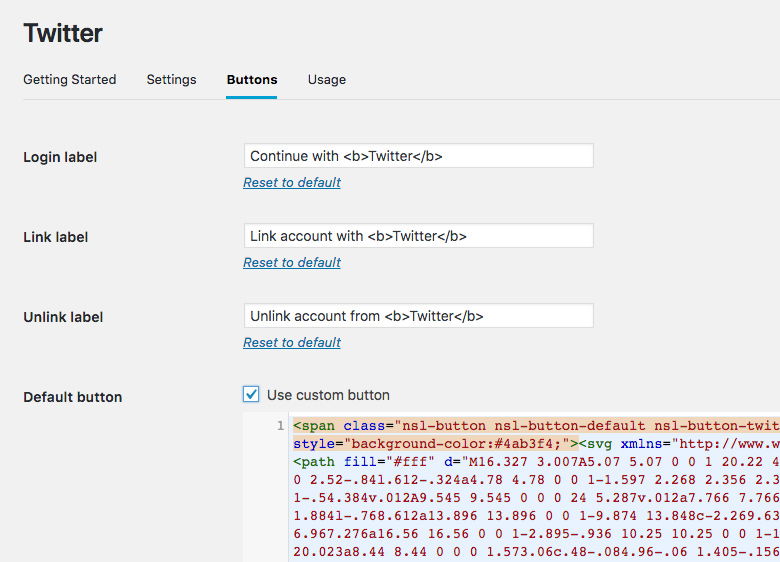This screenshot has width=780, height=562.
Task: Select the Buttons tab
Action: (x=251, y=80)
